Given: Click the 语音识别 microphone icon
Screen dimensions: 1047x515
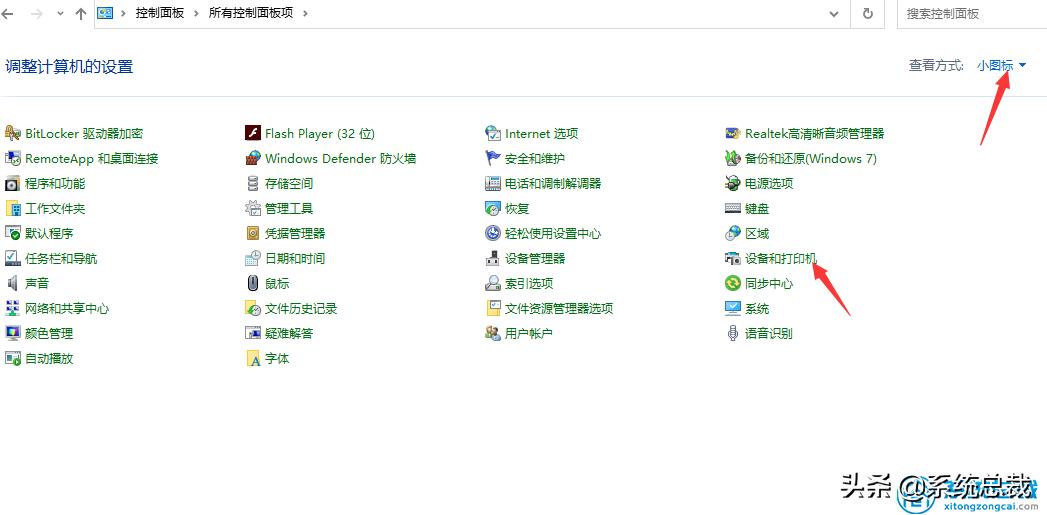Looking at the screenshot, I should click(732, 333).
